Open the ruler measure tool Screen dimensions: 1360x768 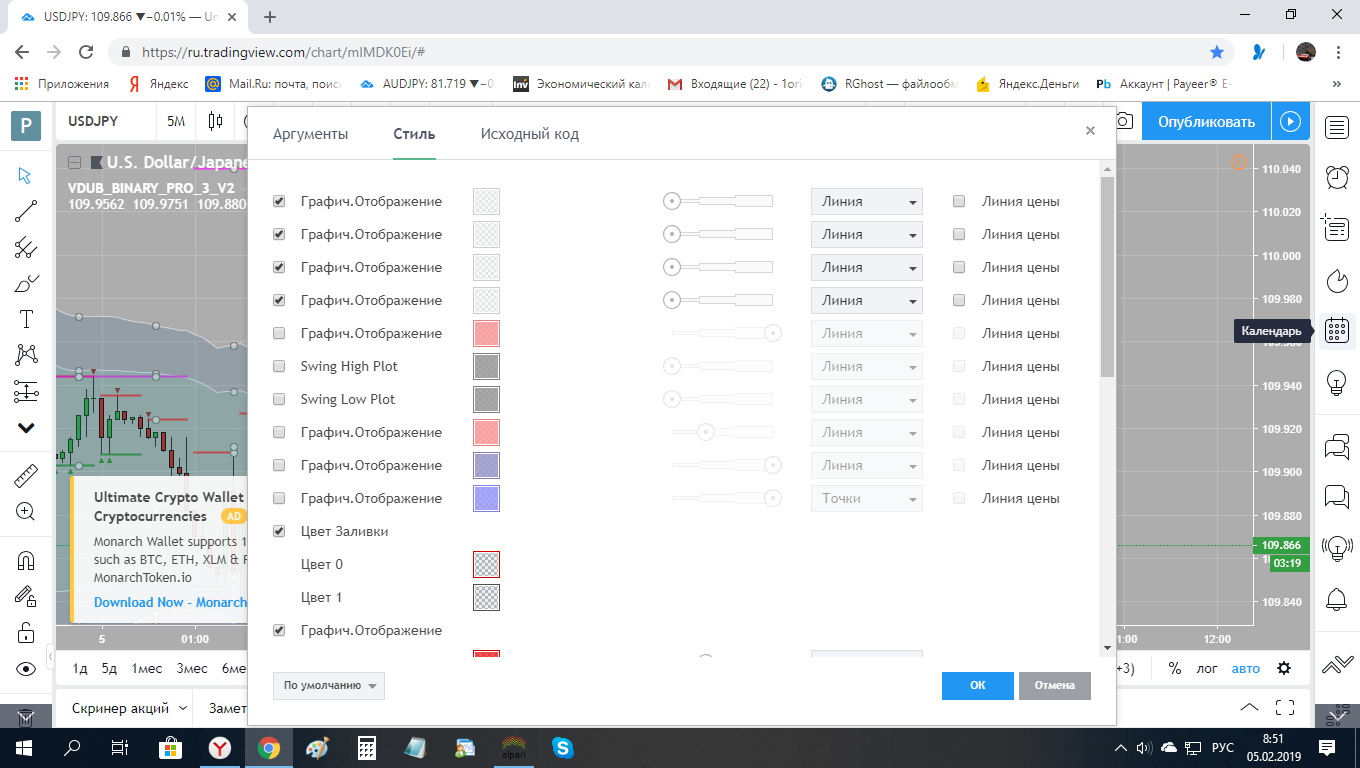26,475
